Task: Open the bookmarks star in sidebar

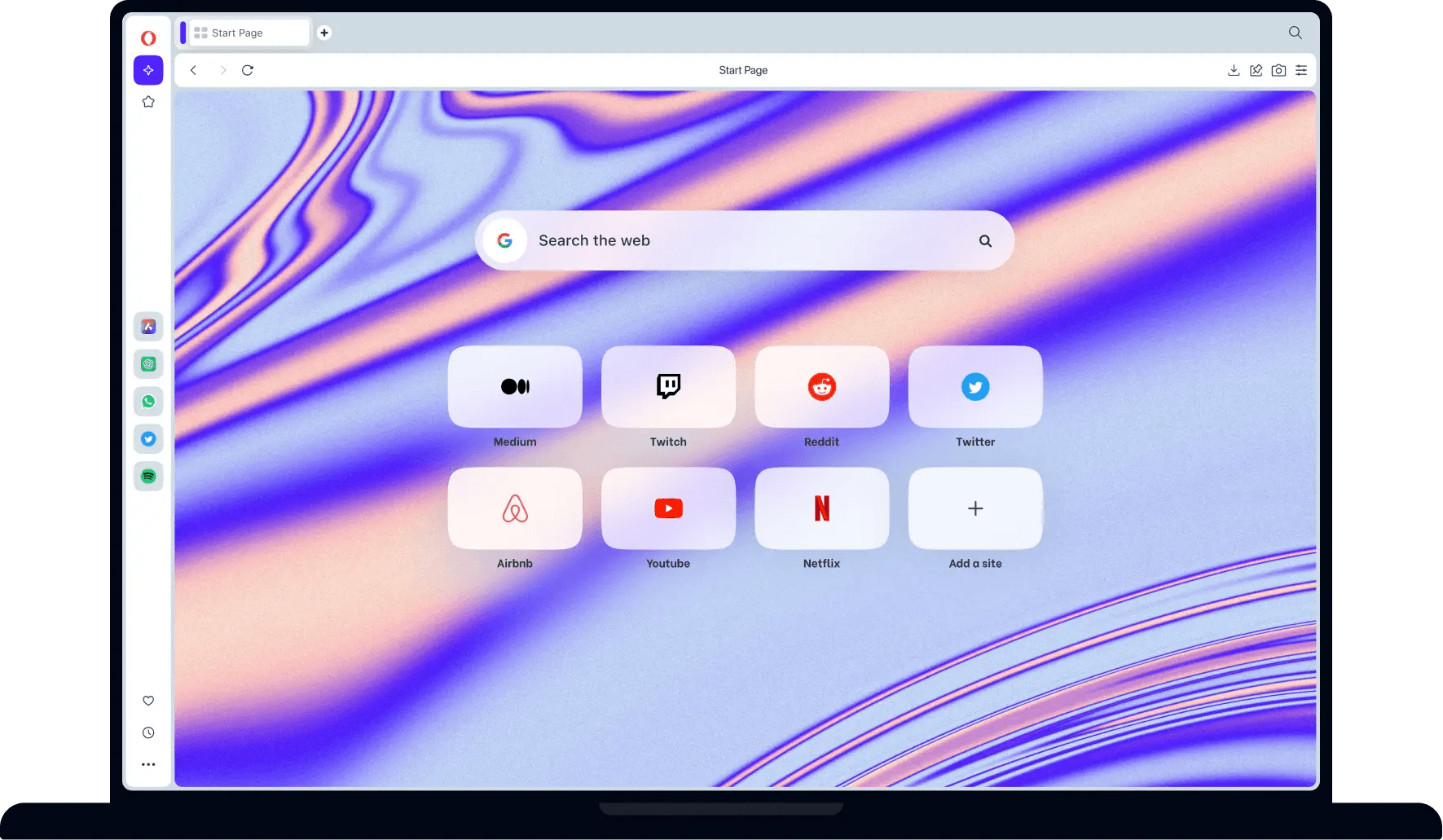Action: [x=148, y=102]
